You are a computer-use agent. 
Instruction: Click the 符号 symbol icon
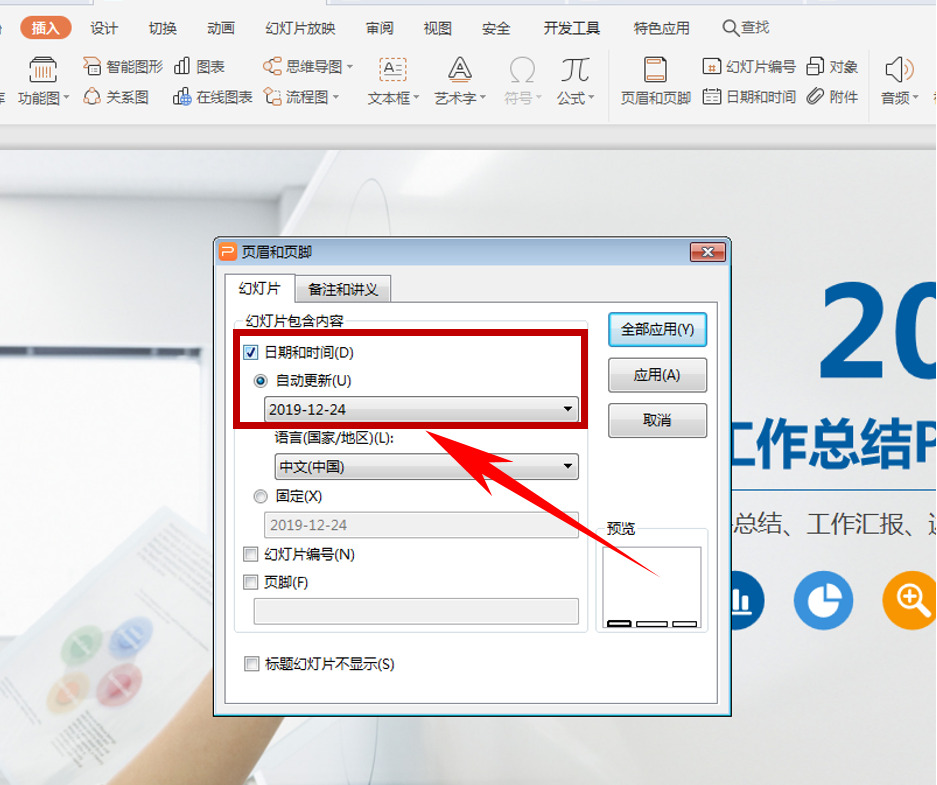click(x=522, y=70)
